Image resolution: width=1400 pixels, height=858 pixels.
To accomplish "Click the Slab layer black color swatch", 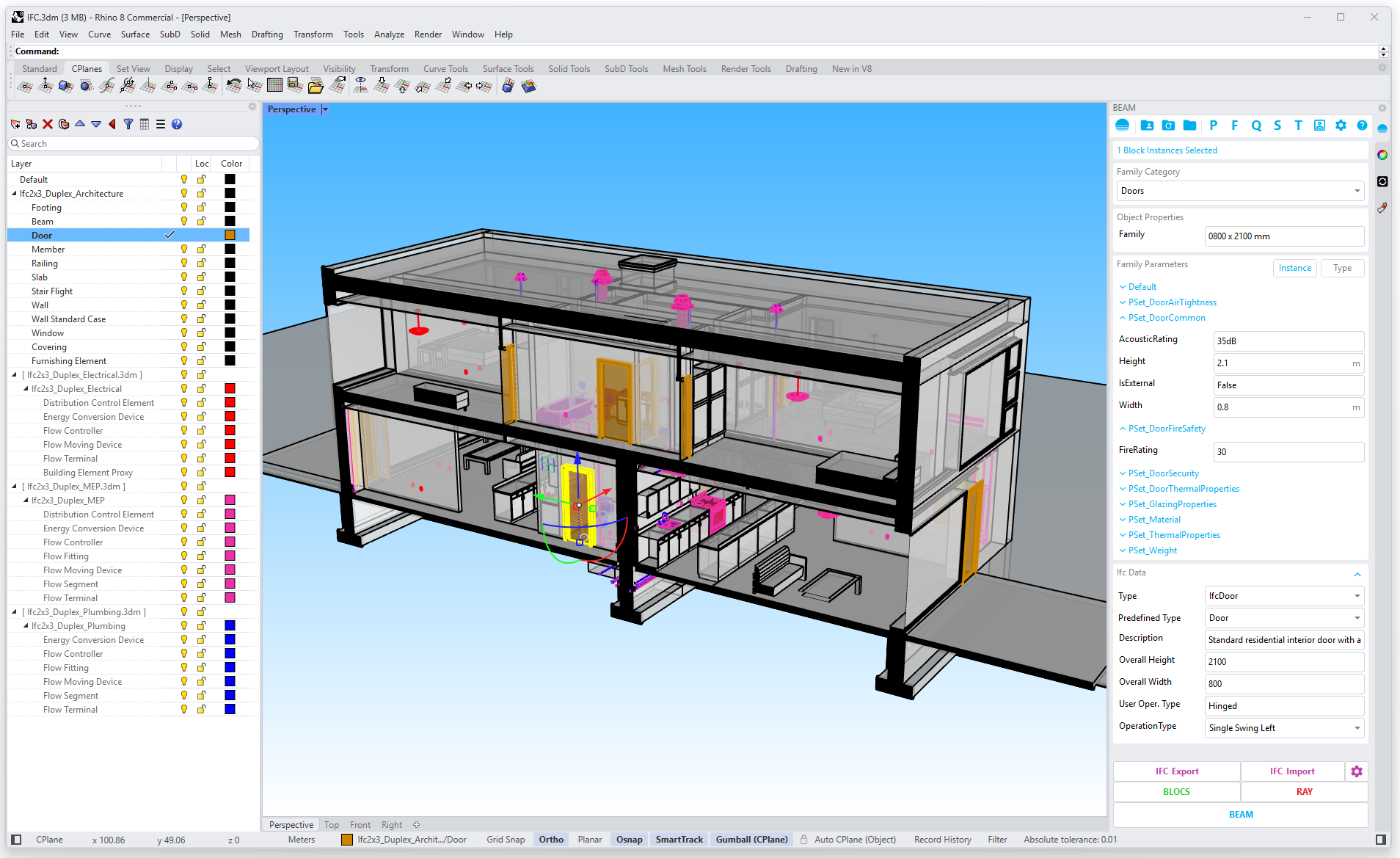I will click(x=230, y=277).
